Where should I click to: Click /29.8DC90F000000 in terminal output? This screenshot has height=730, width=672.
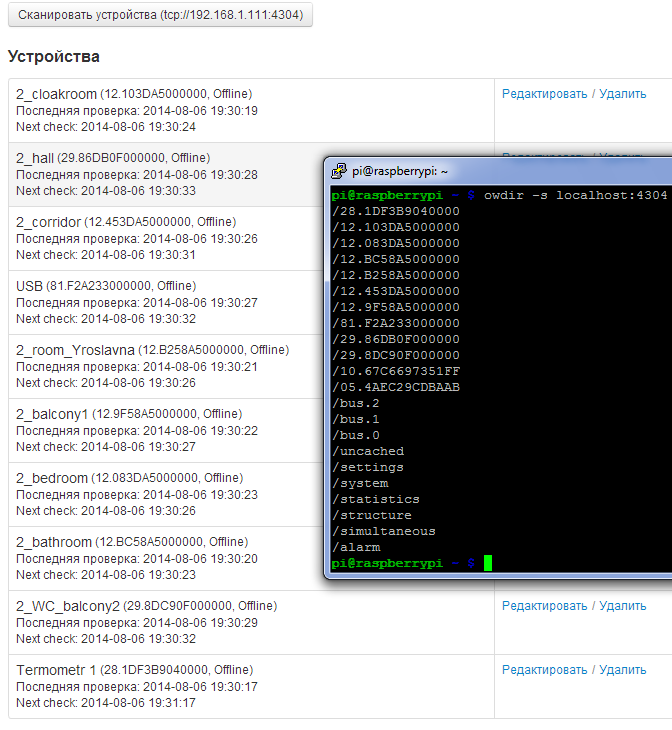pyautogui.click(x=396, y=355)
